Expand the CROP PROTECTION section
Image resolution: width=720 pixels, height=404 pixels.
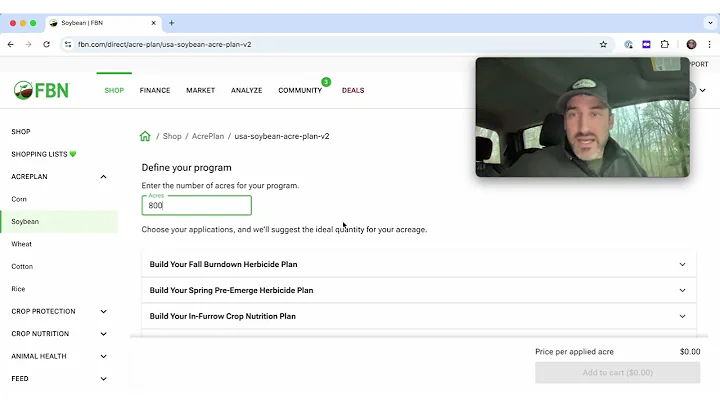pos(103,311)
